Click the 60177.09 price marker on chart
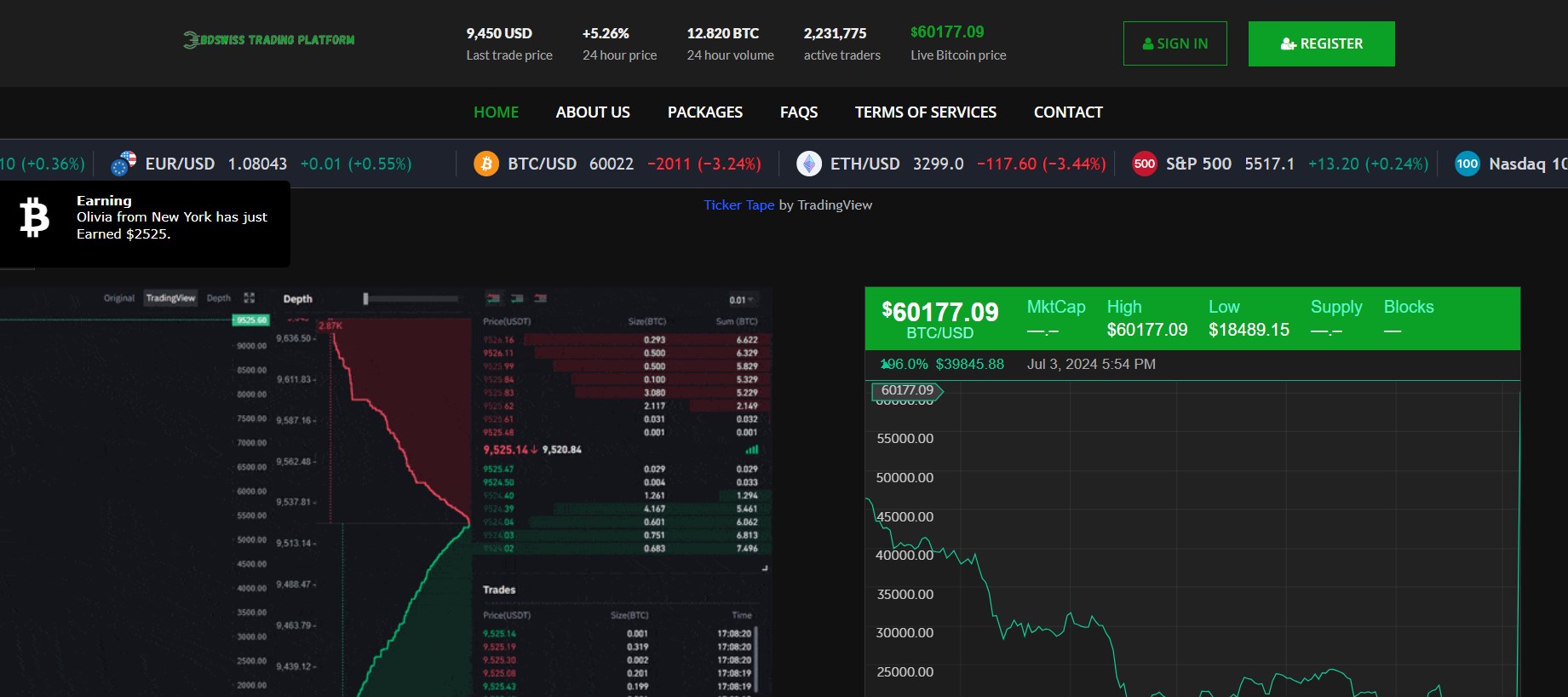Screen dimensions: 1568x697 pyautogui.click(x=907, y=391)
